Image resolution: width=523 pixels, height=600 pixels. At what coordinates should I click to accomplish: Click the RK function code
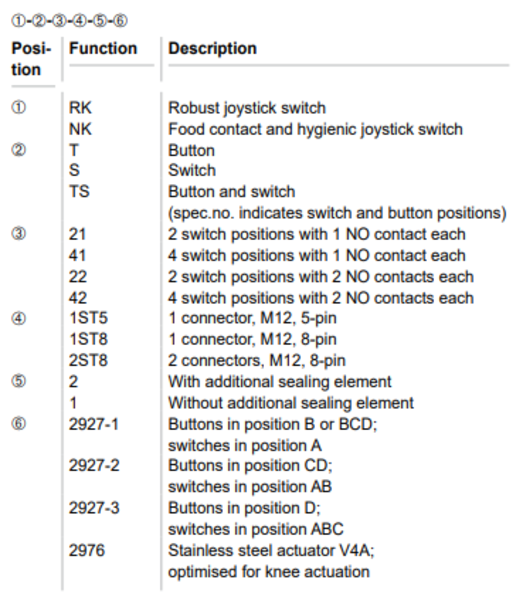(80, 108)
